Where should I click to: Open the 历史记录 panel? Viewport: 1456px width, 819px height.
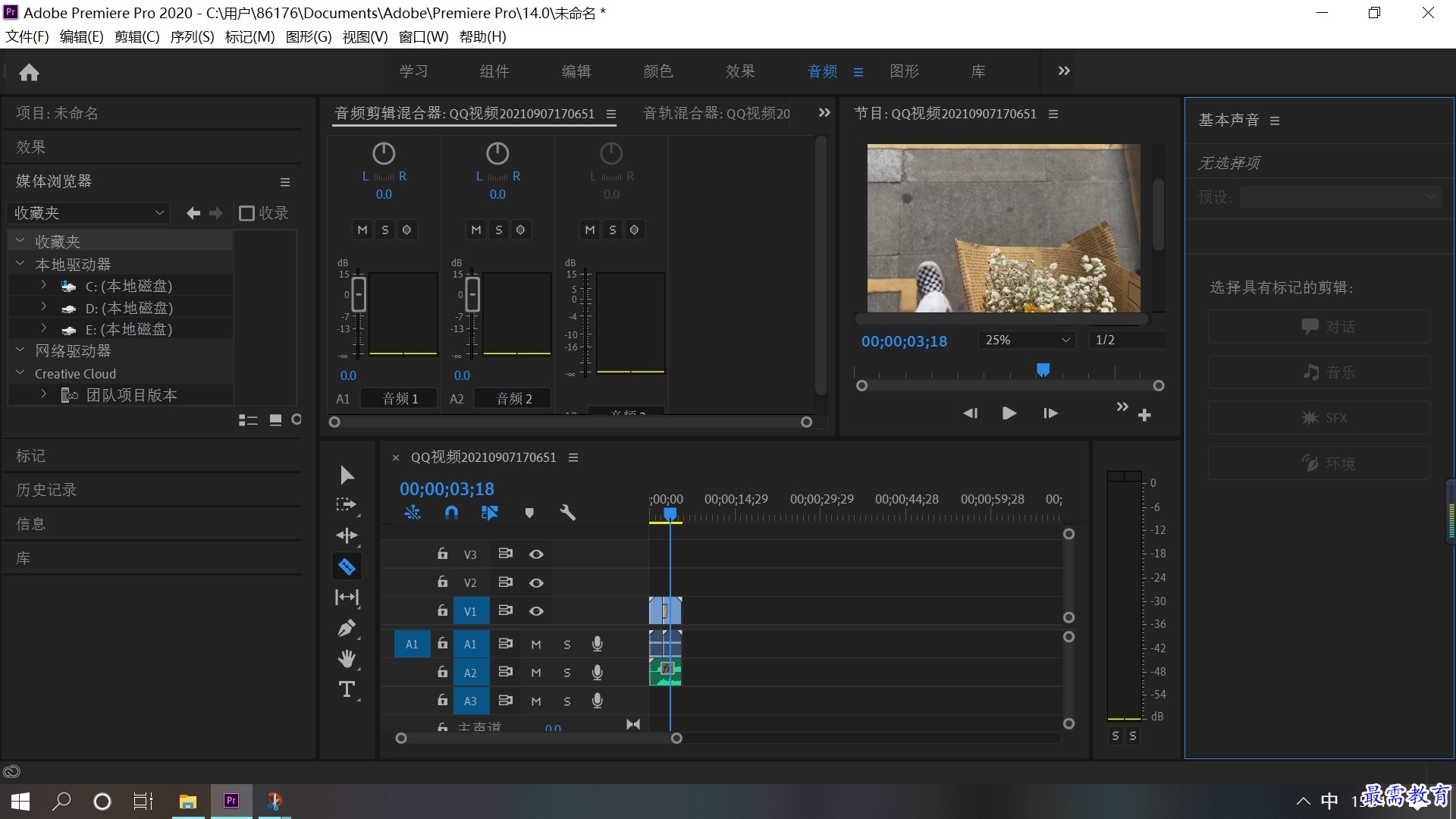(46, 490)
